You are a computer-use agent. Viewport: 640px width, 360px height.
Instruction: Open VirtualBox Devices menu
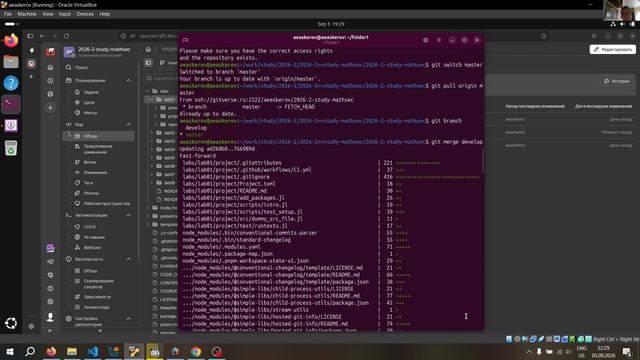(x=85, y=14)
